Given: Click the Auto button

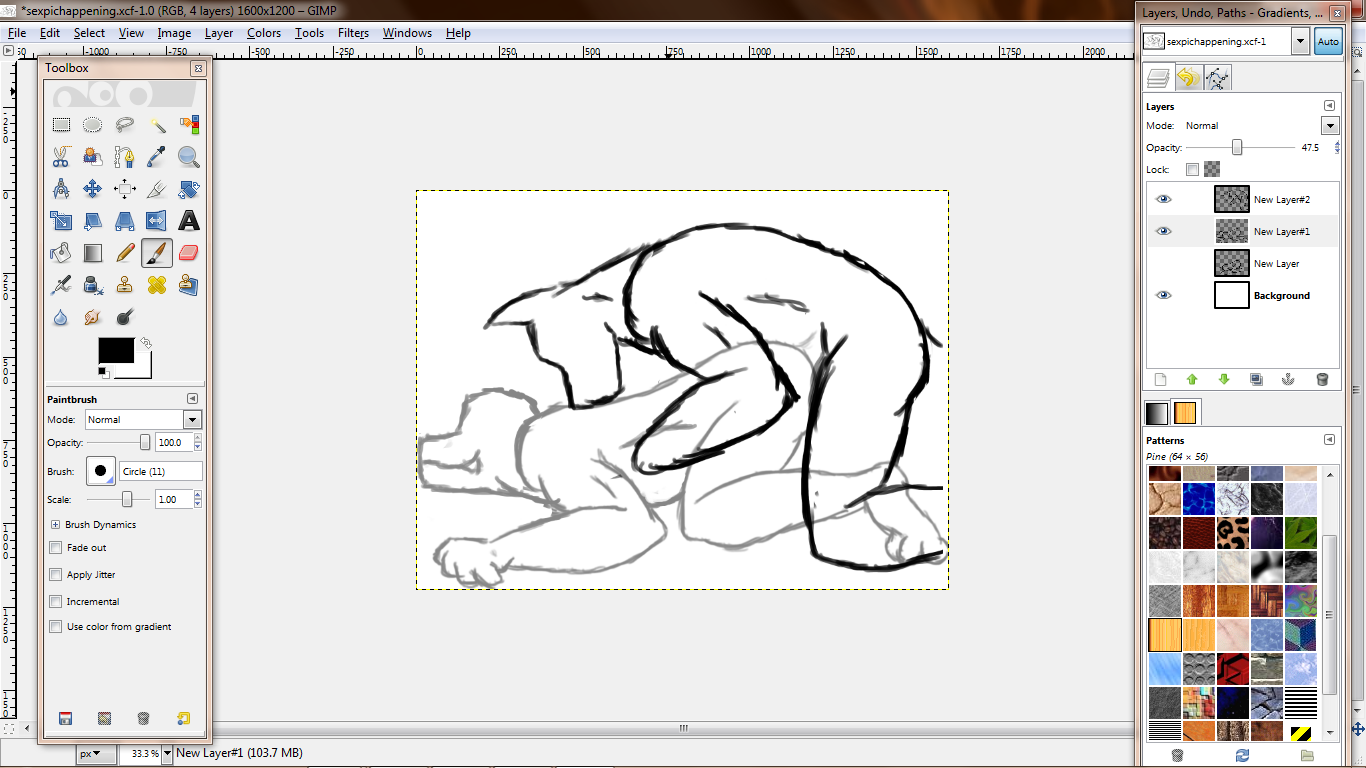Looking at the screenshot, I should coord(1327,42).
